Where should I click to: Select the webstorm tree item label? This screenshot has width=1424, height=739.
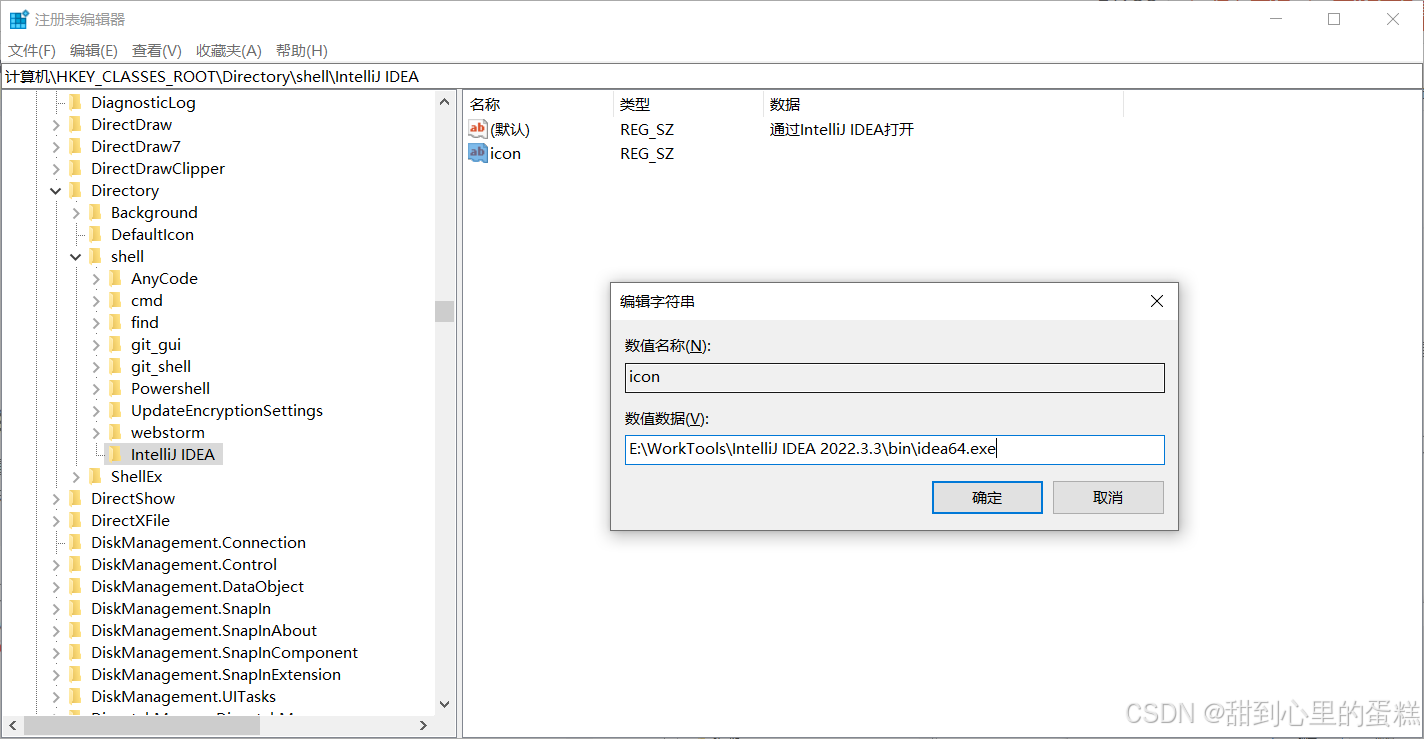click(168, 432)
